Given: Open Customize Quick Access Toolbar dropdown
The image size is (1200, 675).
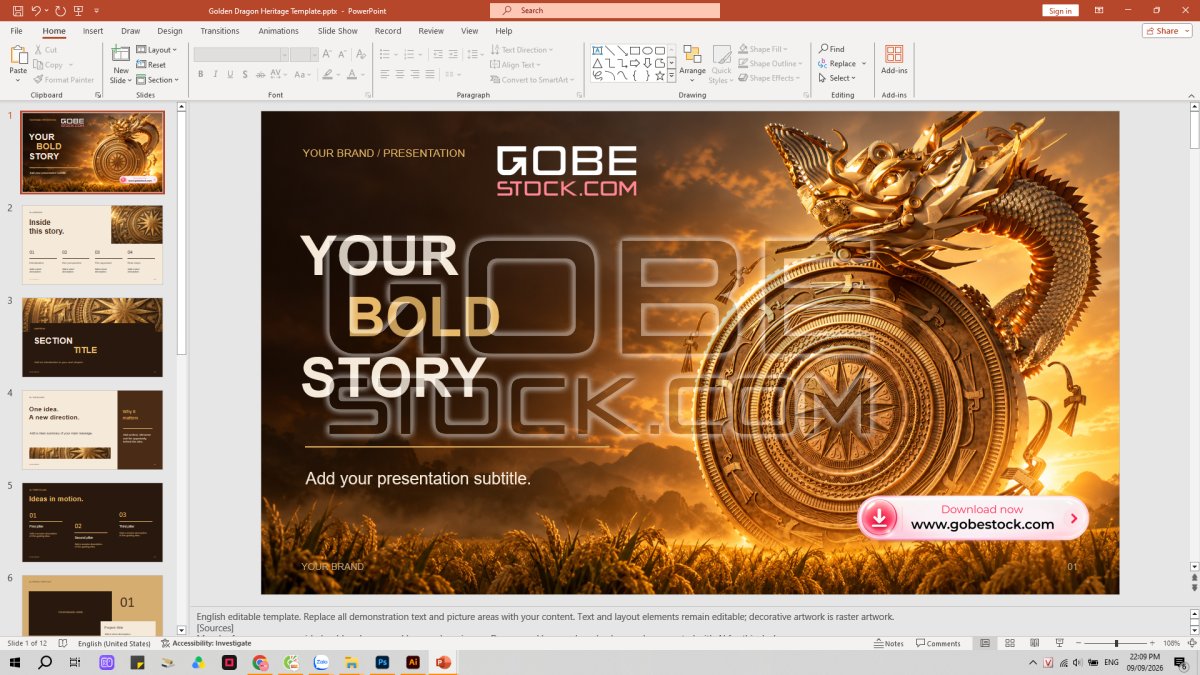Looking at the screenshot, I should click(x=99, y=10).
